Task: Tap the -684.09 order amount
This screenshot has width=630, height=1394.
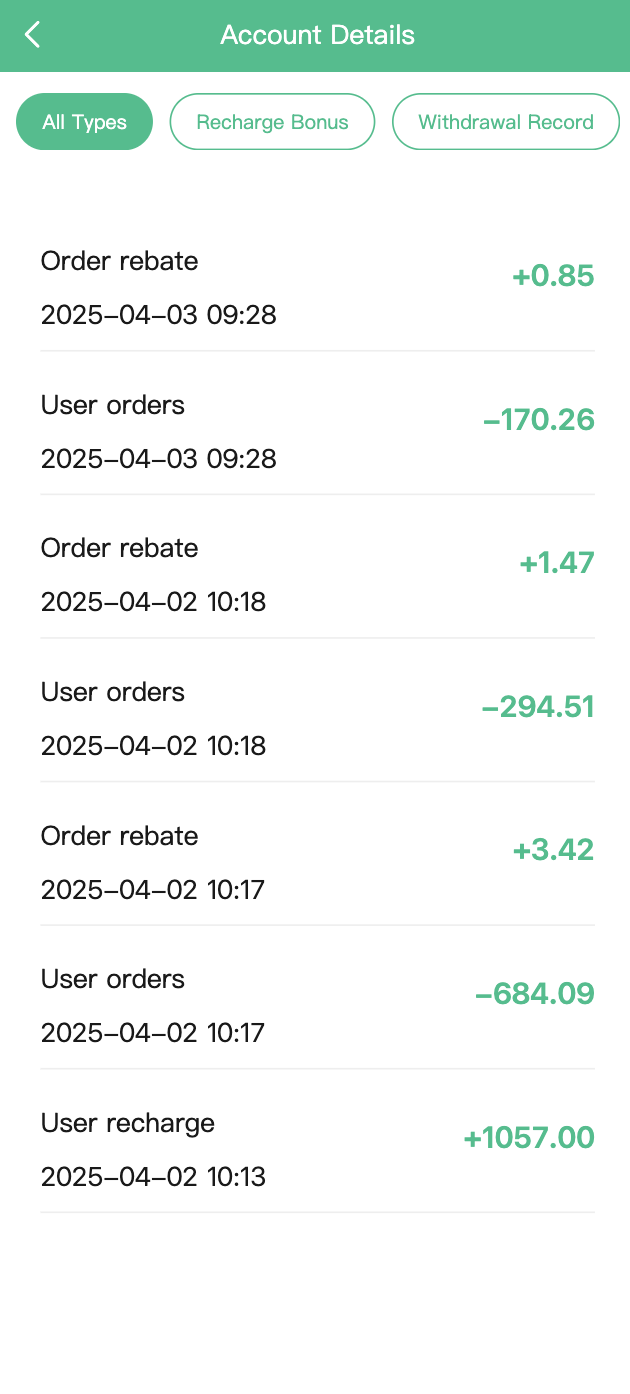Action: [535, 994]
